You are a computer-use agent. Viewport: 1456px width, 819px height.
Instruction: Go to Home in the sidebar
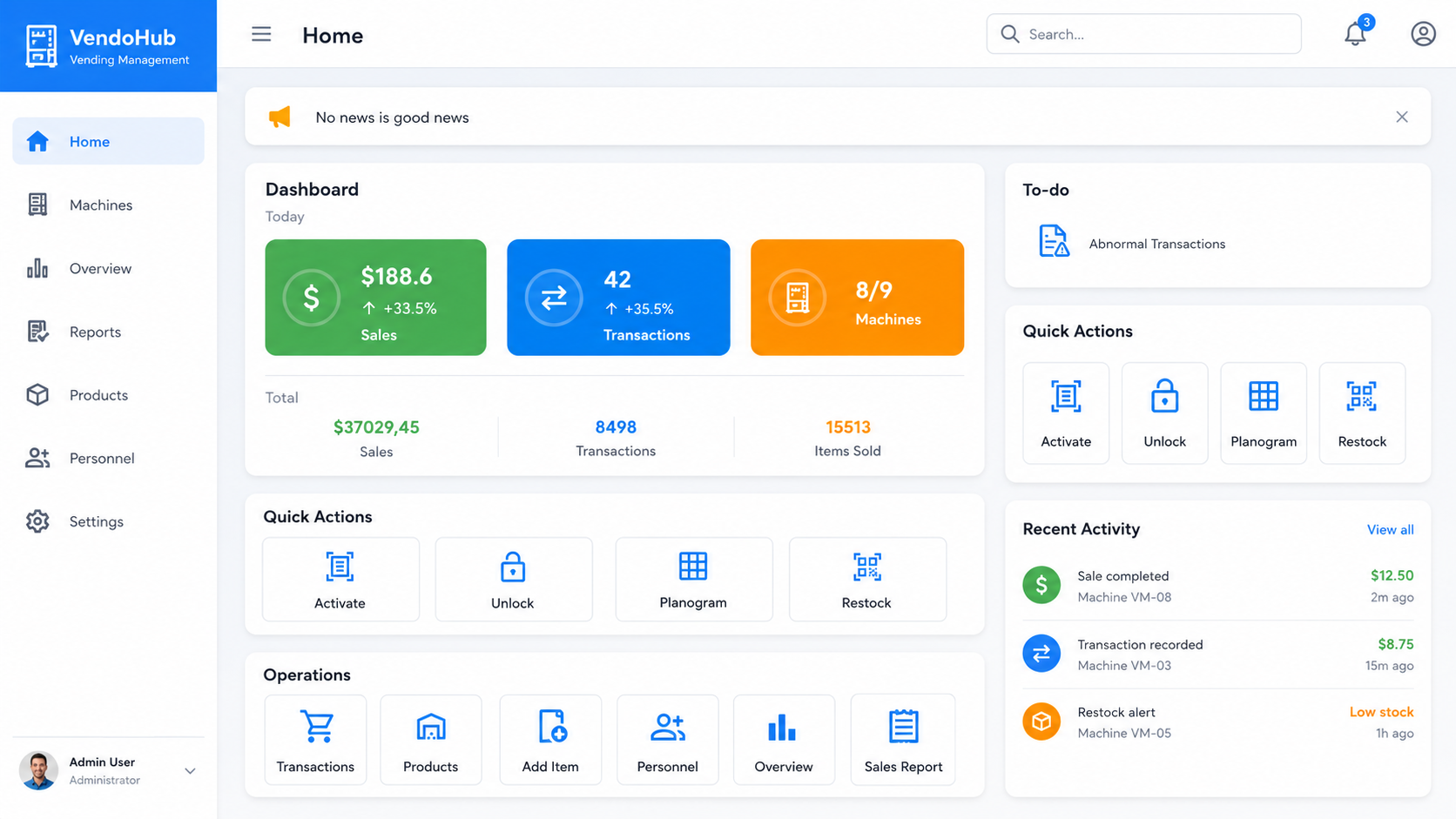click(108, 141)
